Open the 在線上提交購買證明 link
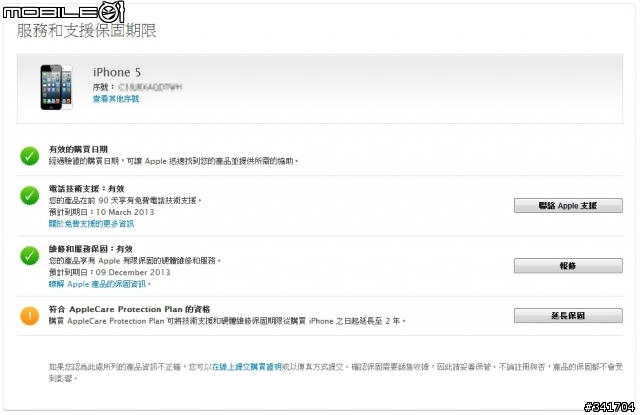Screen dimensions: 640x415 247,367
